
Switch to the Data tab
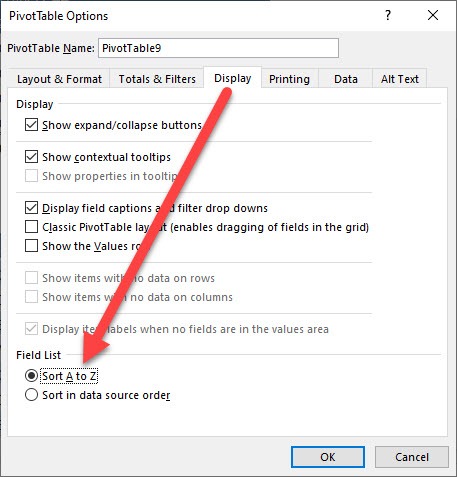[346, 79]
